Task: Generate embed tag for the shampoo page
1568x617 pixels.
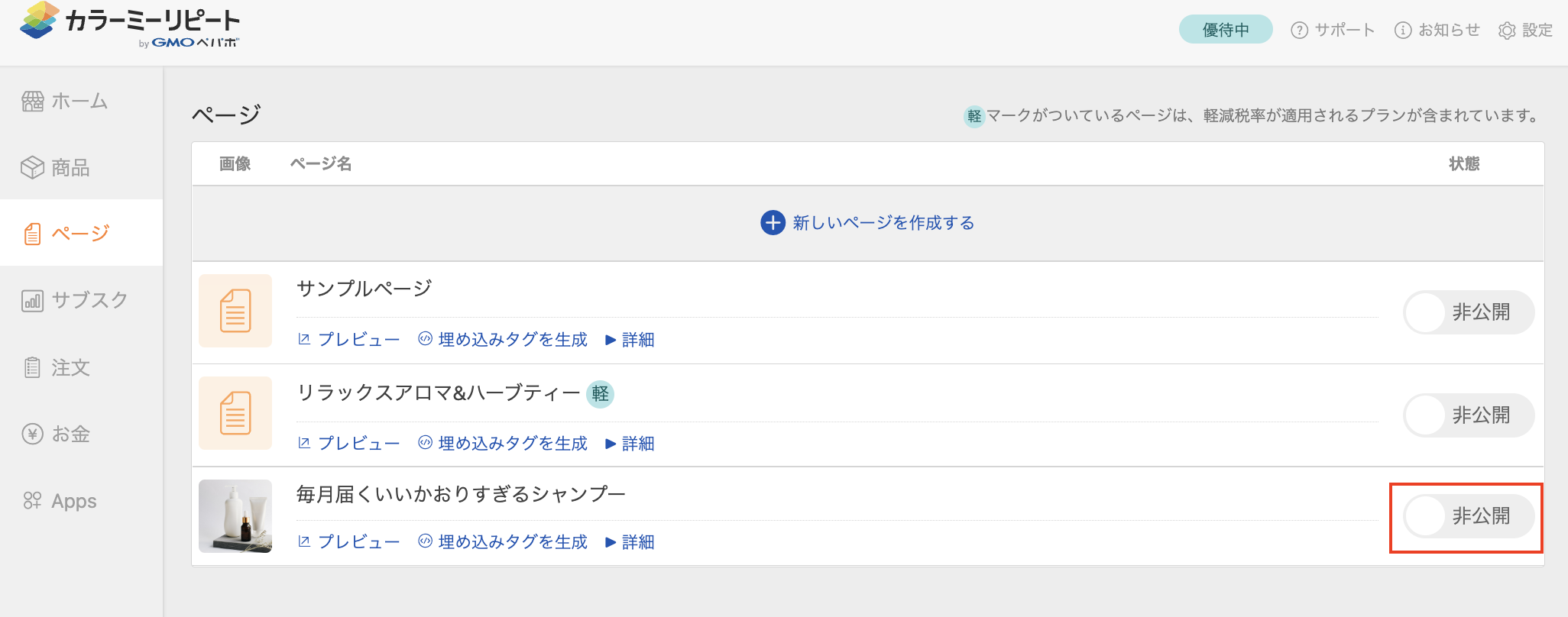Action: pyautogui.click(x=503, y=542)
